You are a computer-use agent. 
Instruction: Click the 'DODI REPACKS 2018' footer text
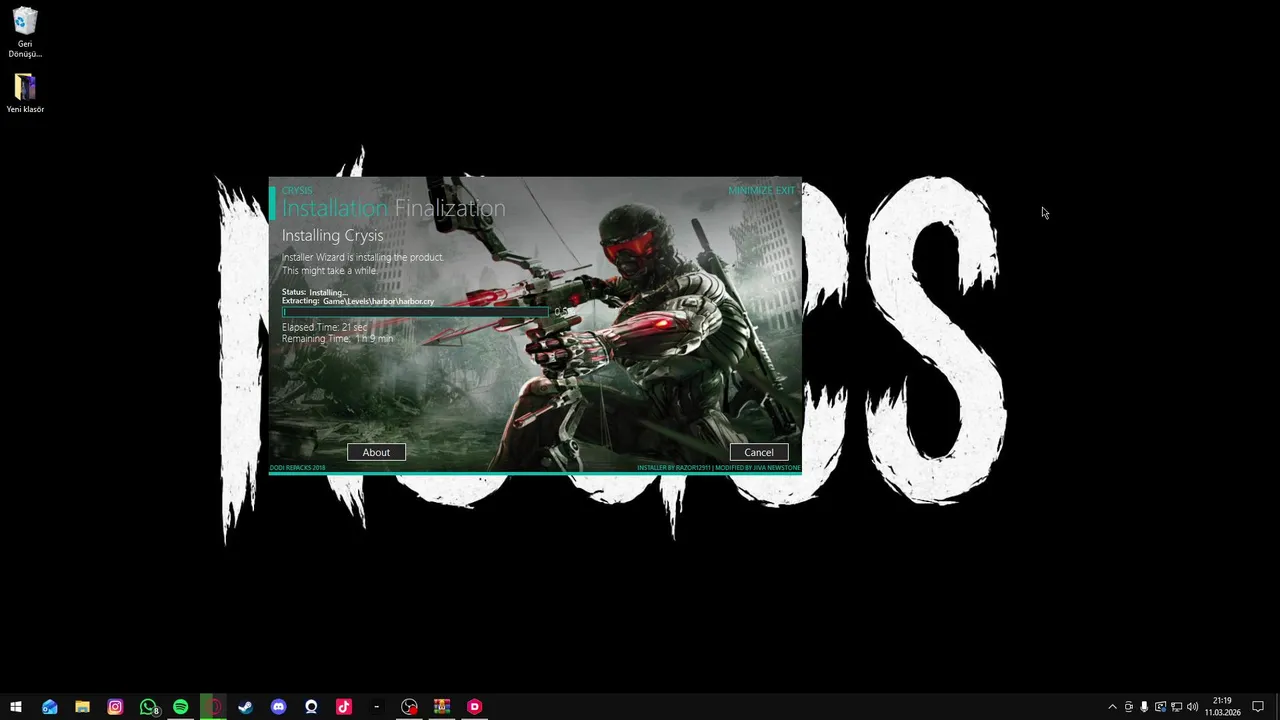(x=297, y=468)
